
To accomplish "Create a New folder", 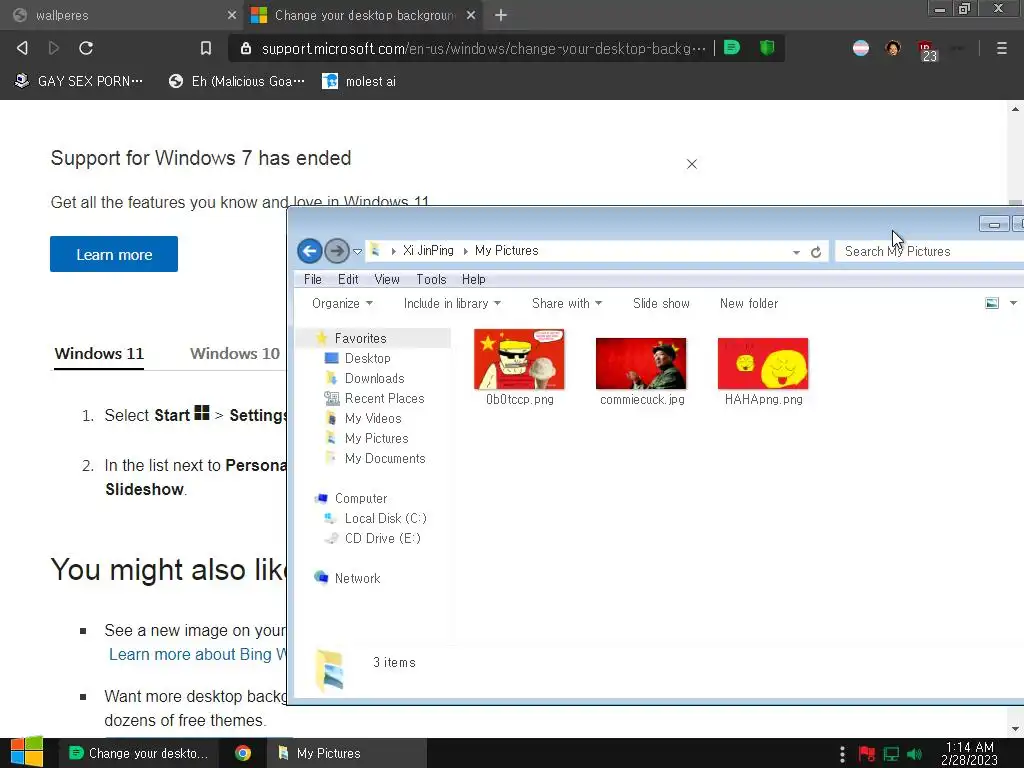I will (x=748, y=303).
